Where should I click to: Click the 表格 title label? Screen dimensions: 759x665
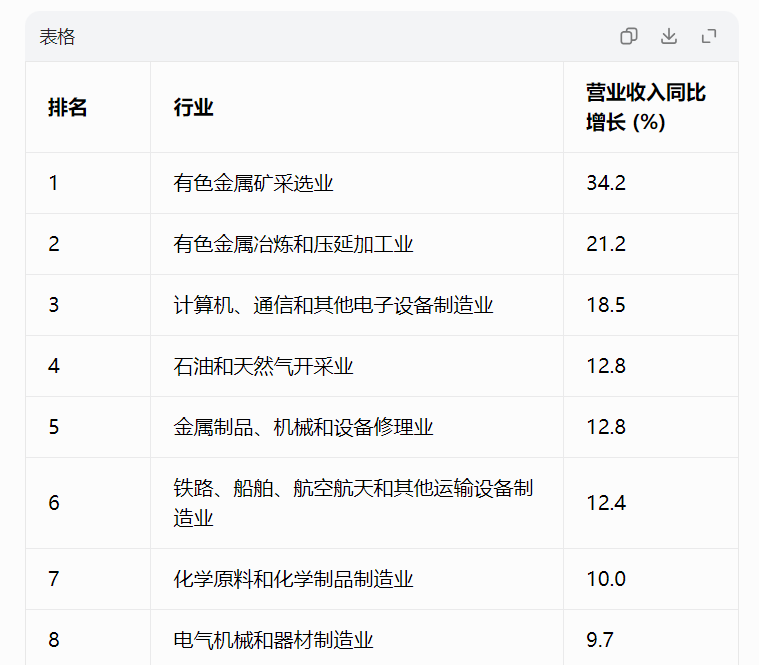(x=57, y=37)
